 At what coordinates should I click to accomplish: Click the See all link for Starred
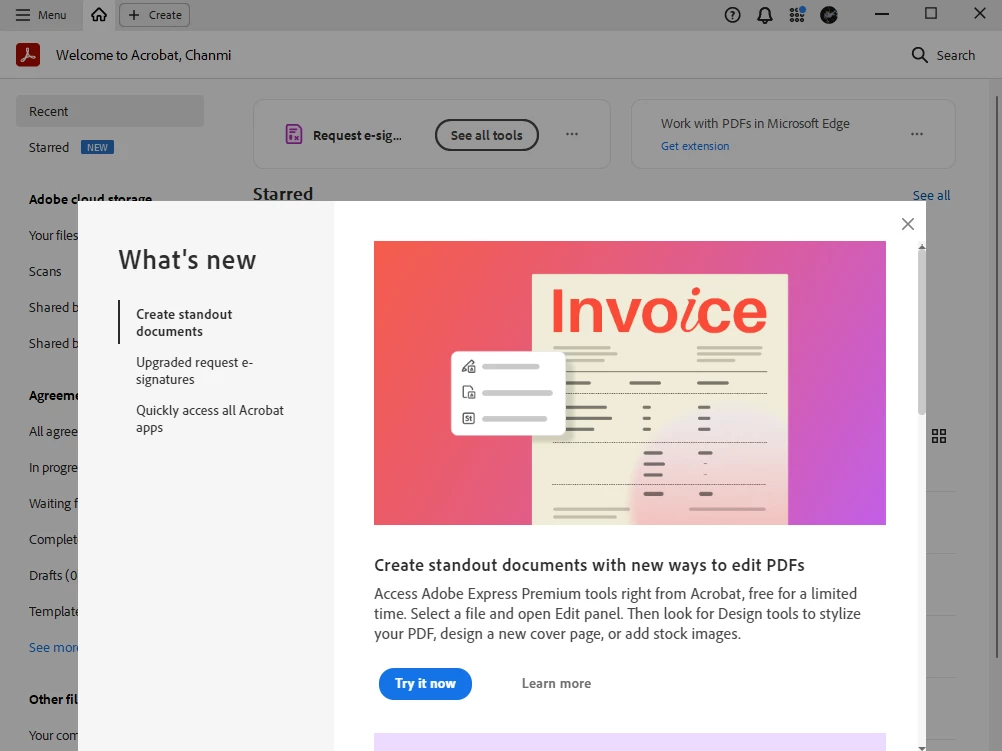(x=931, y=196)
